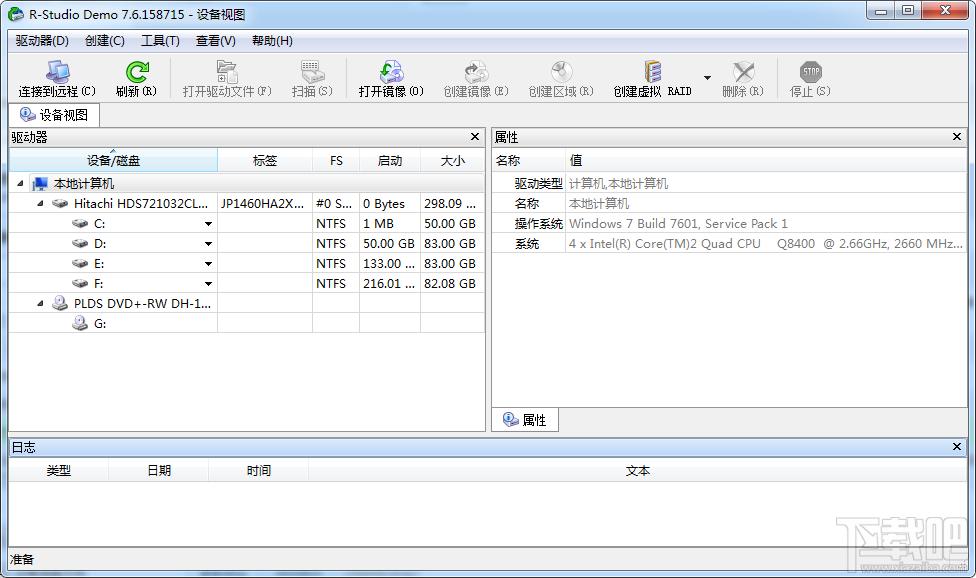
Task: Click the Refresh (刷新) toolbar icon
Action: (x=136, y=72)
